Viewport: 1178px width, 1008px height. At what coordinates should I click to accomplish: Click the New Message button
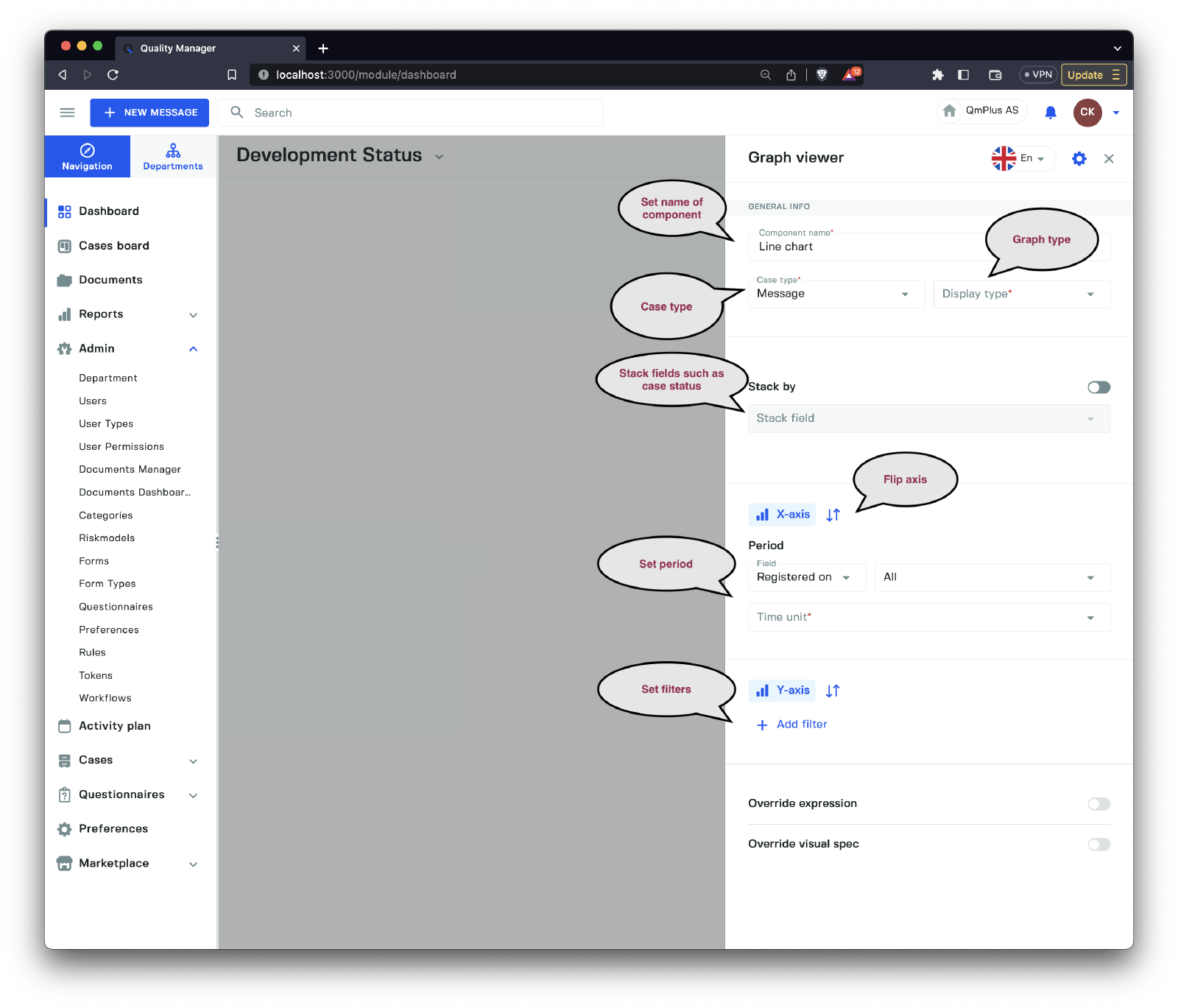coord(149,113)
